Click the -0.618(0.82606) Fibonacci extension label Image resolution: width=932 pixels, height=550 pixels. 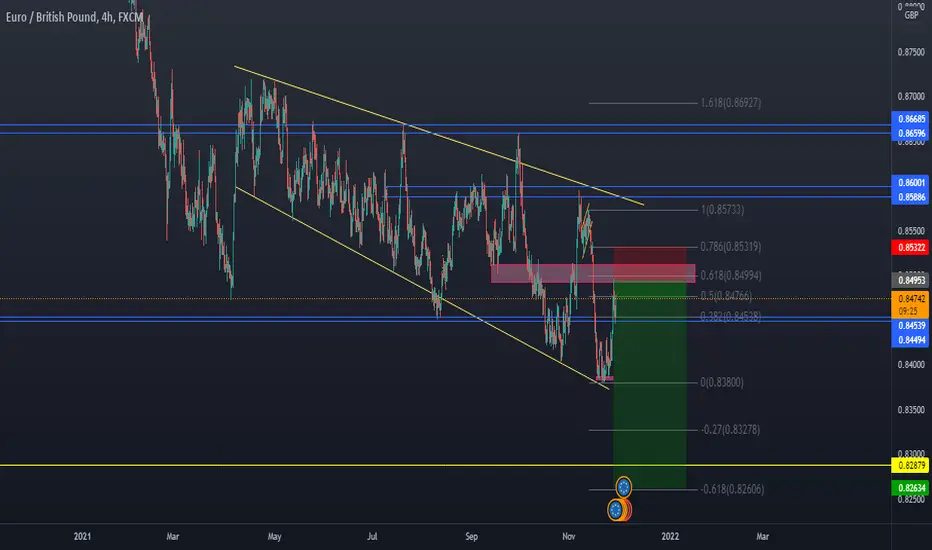[x=732, y=489]
